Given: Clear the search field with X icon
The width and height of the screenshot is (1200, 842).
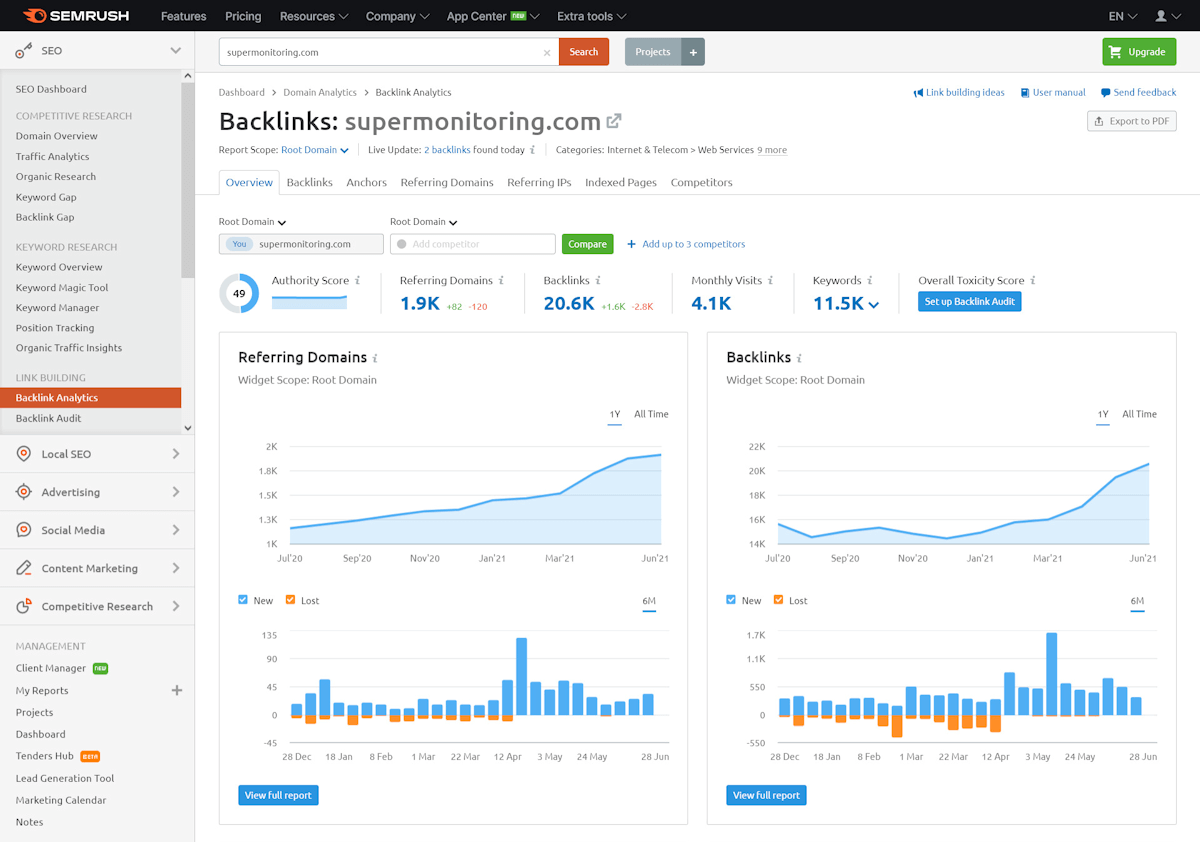Looking at the screenshot, I should click(x=547, y=52).
